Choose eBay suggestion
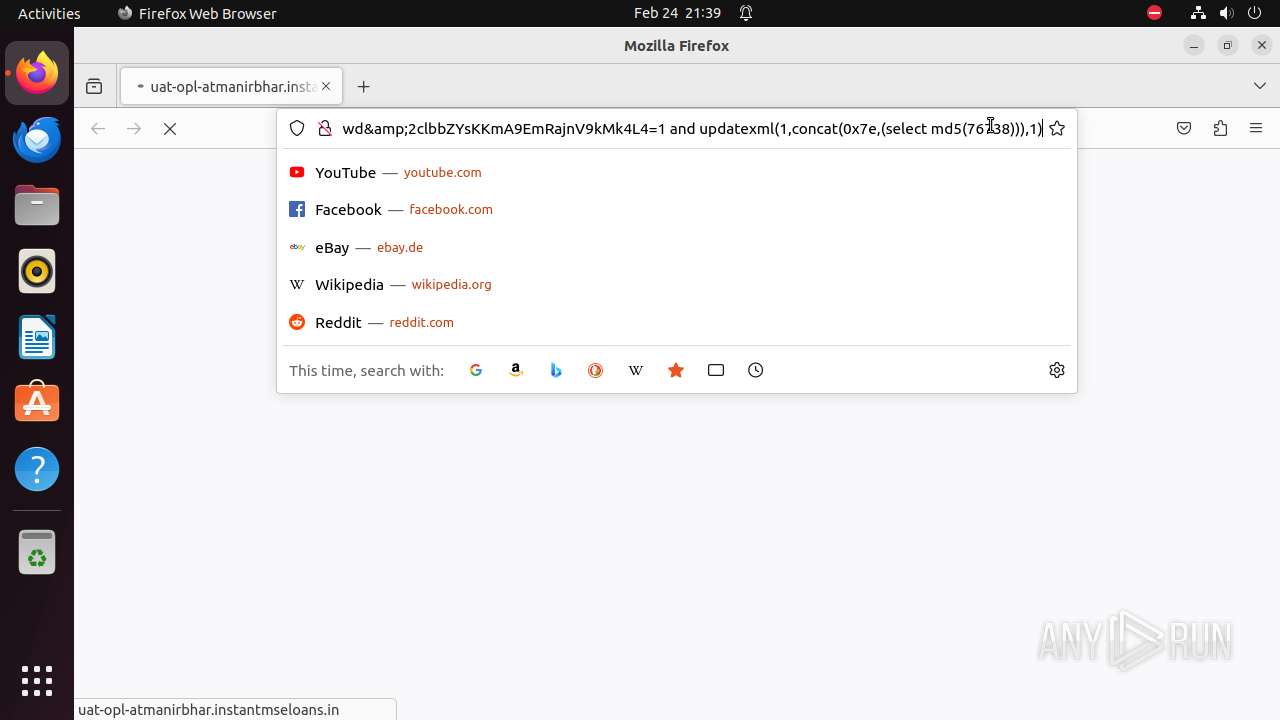 [x=677, y=247]
